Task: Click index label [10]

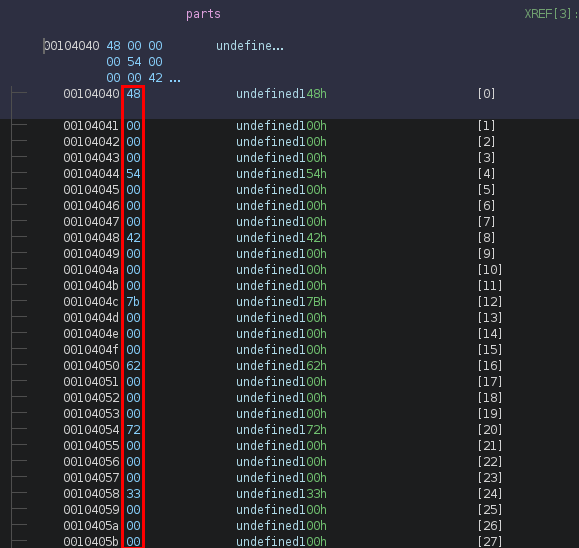Action: tap(490, 270)
